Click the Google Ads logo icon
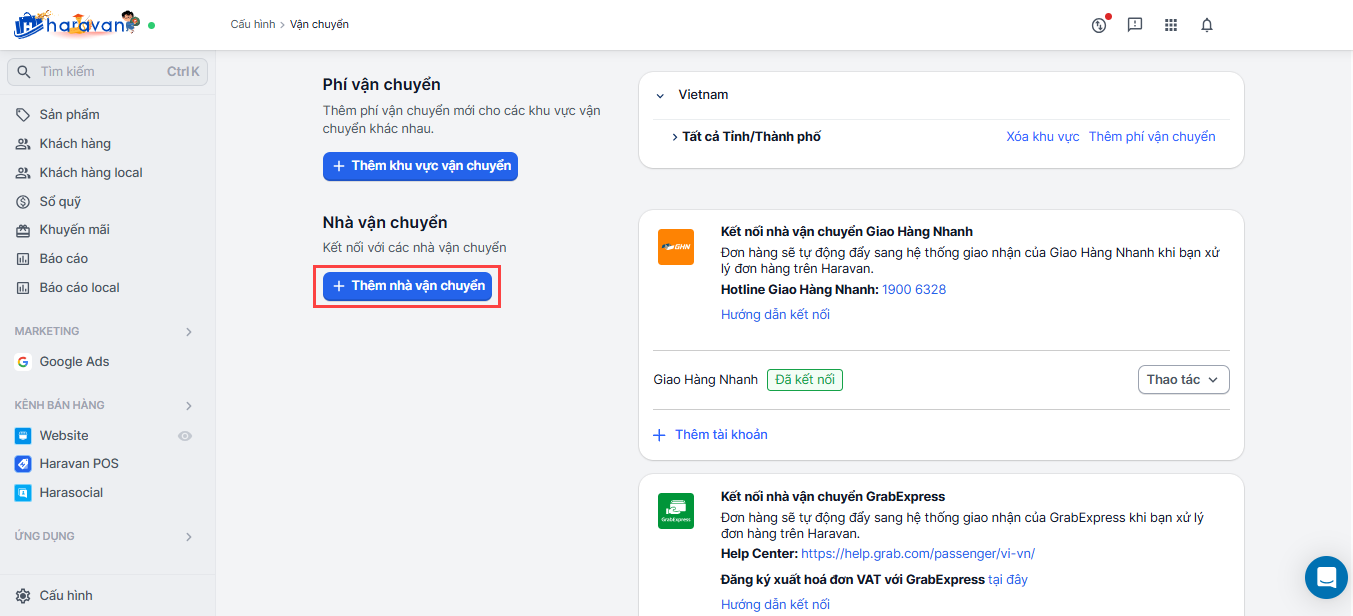 23,362
